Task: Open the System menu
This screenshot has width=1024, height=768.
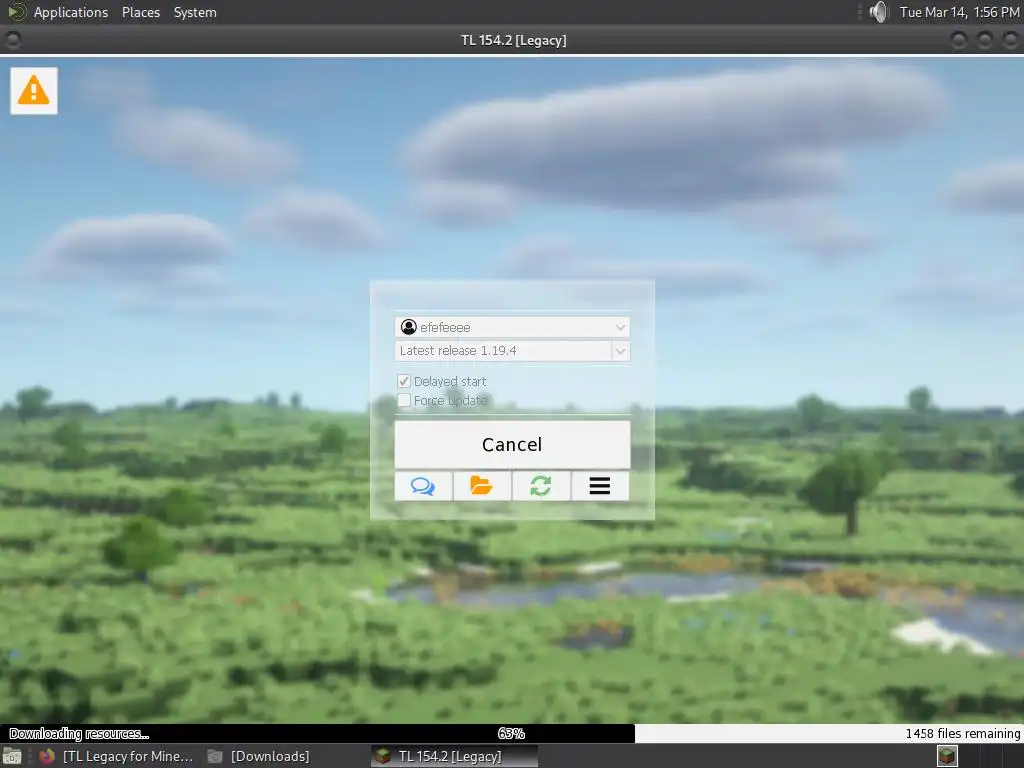Action: (195, 12)
